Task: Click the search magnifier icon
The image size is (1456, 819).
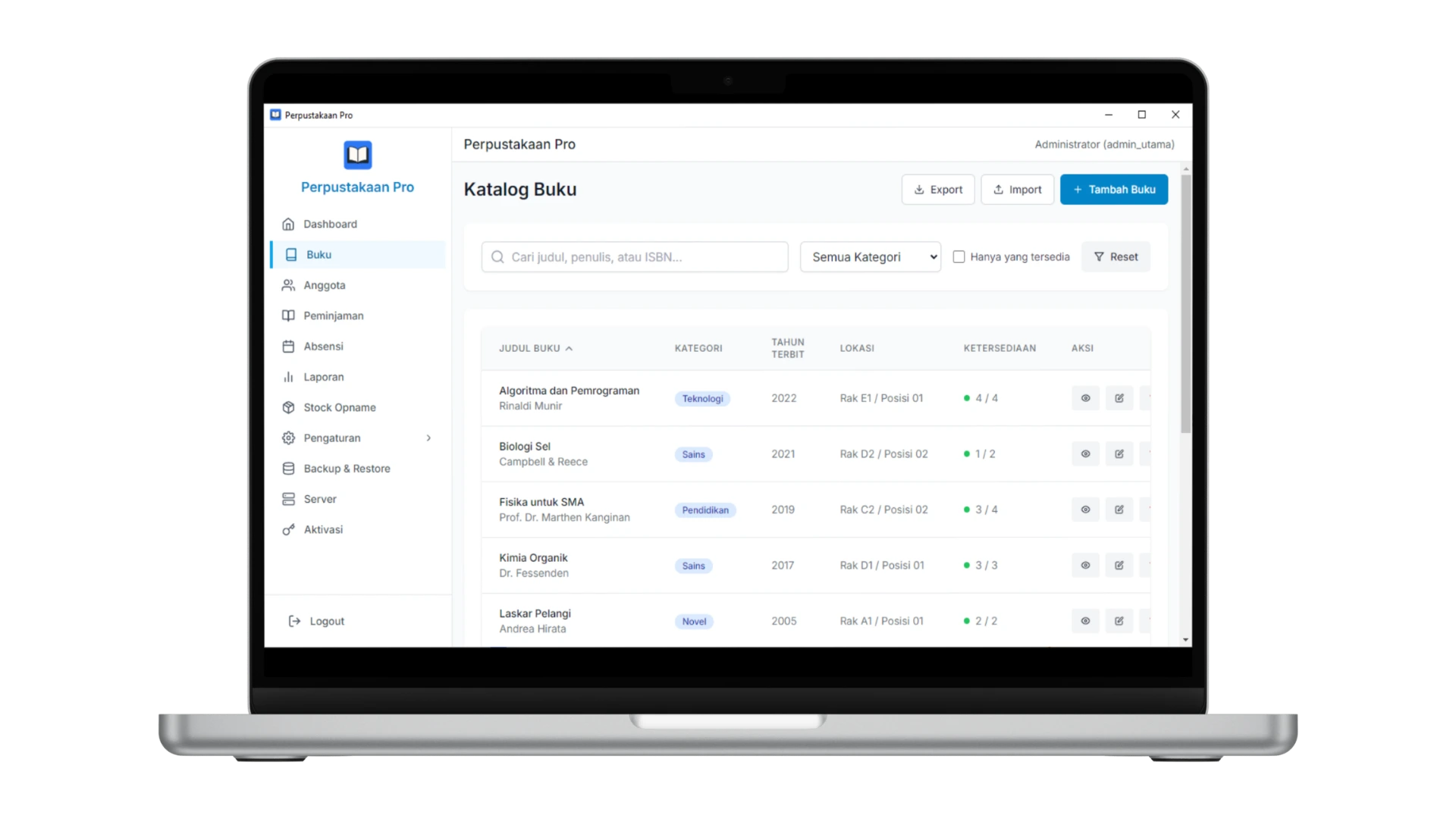Action: 497,257
